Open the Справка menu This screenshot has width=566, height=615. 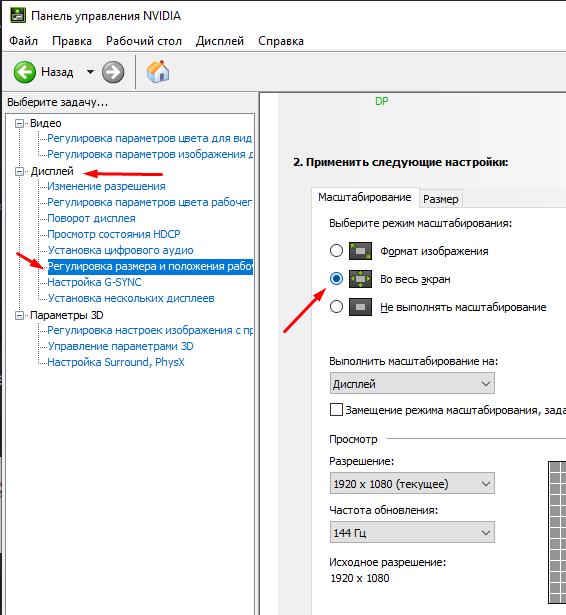coord(281,41)
